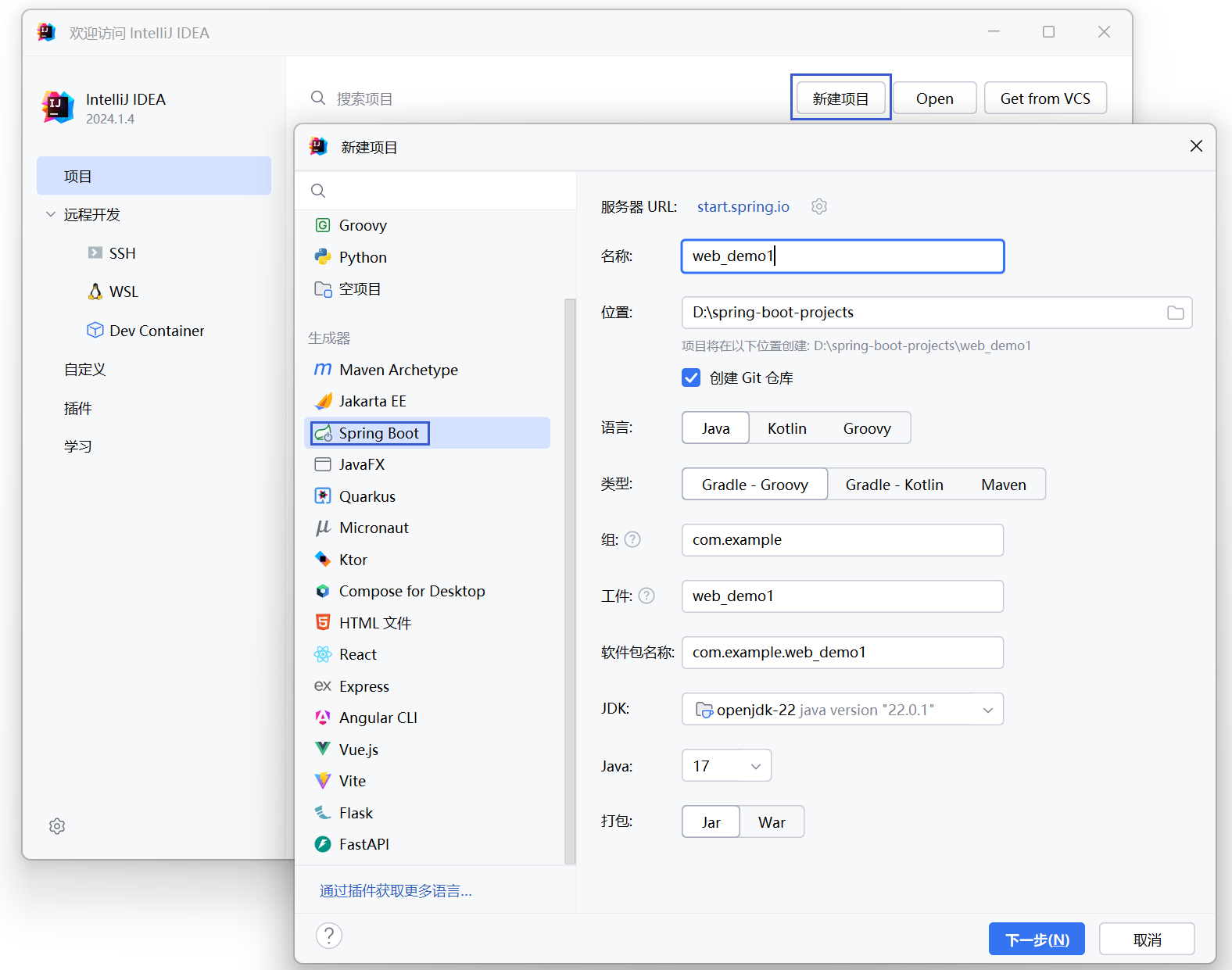
Task: Choose Gradle - Groovy build type
Action: tap(755, 485)
